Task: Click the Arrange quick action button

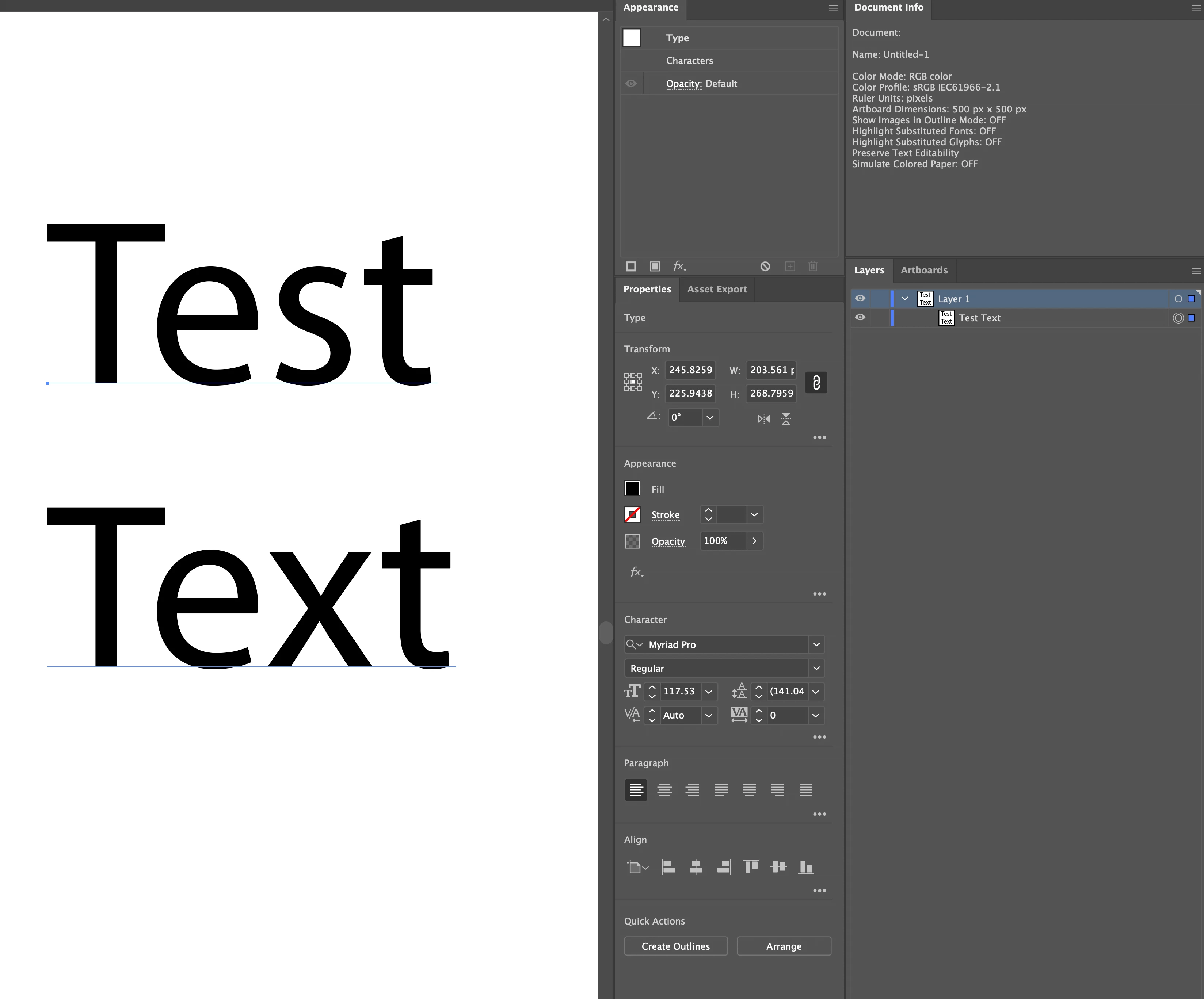Action: pos(783,946)
